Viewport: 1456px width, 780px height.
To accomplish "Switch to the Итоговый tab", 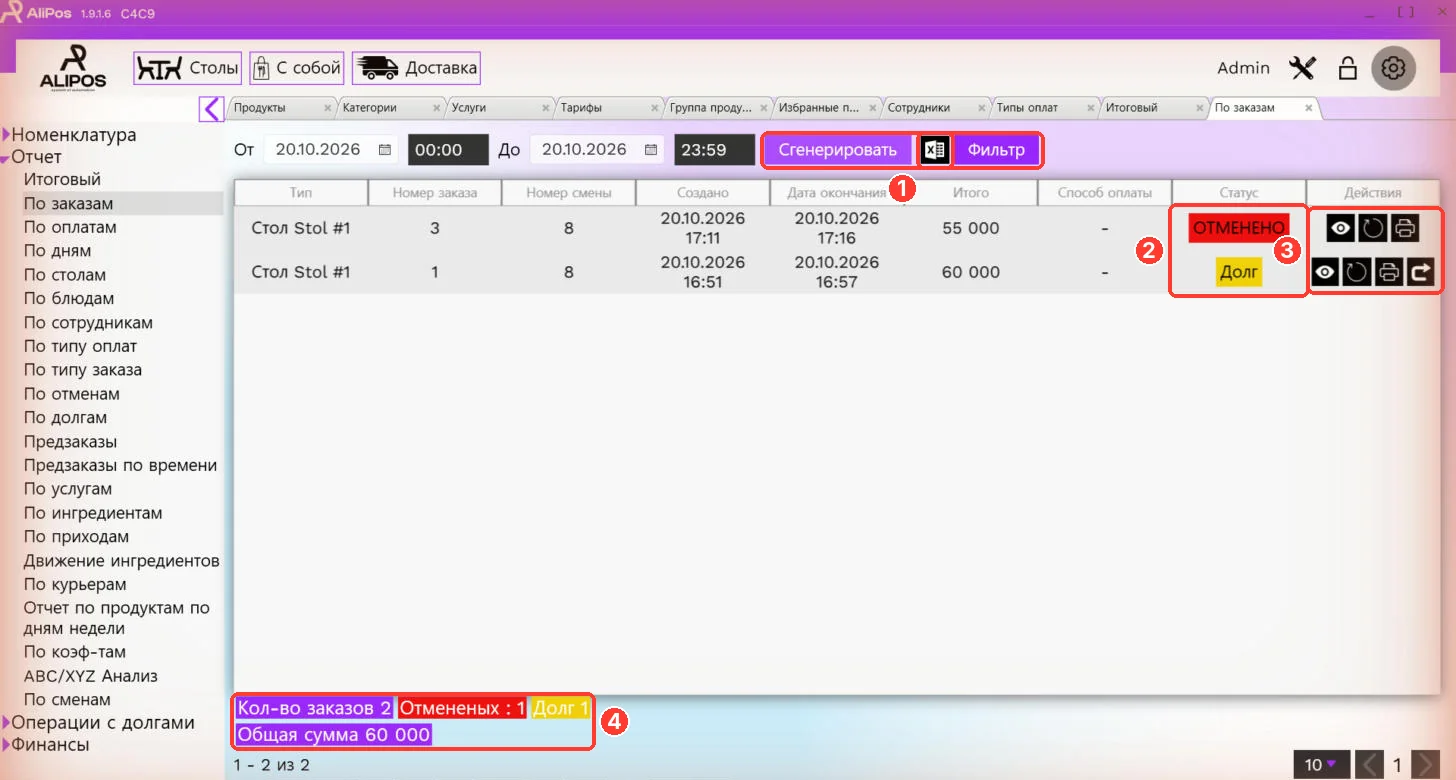I will tap(1145, 107).
